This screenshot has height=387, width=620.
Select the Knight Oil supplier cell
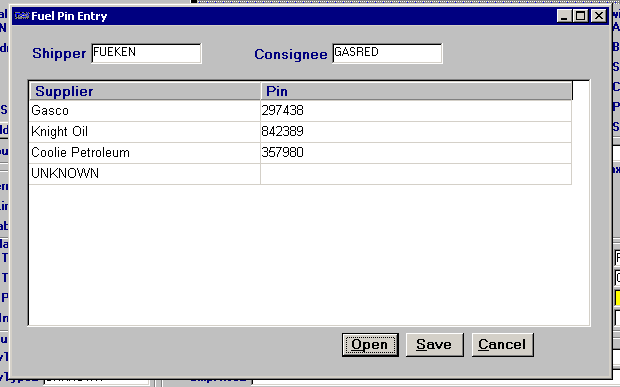click(145, 132)
